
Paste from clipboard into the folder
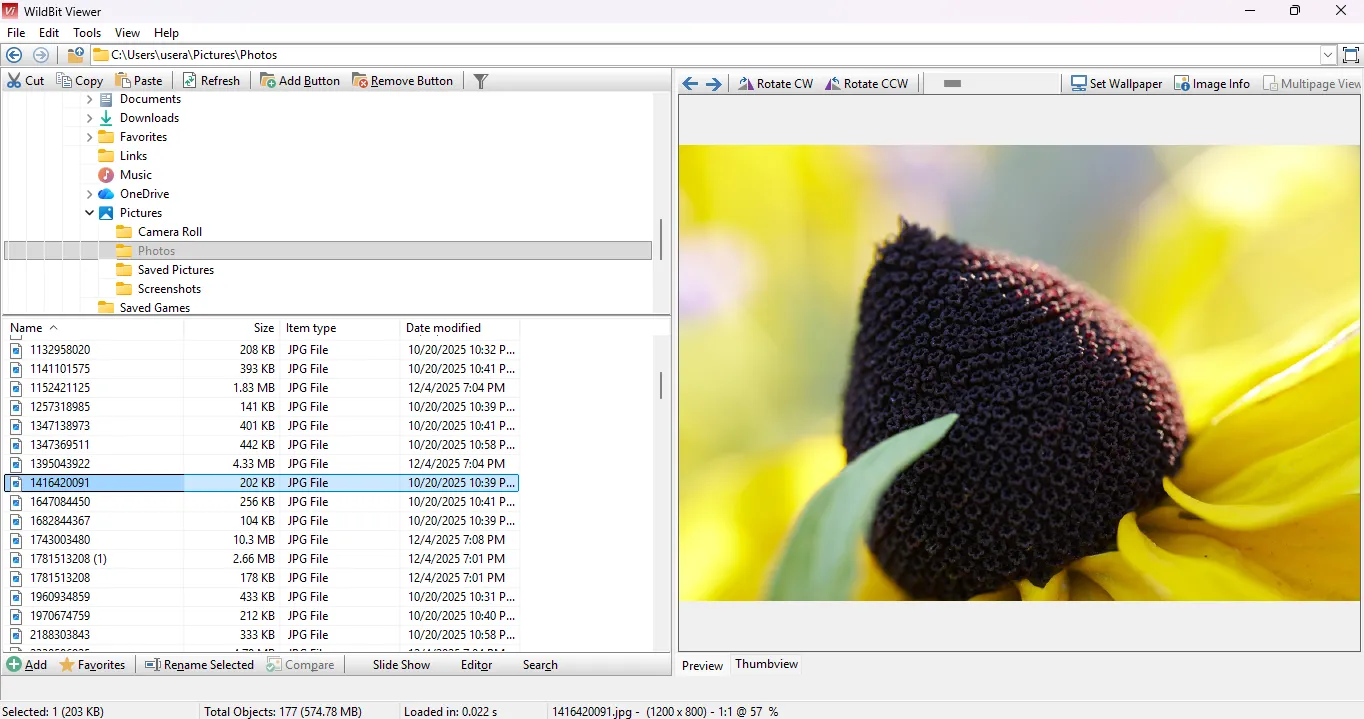(140, 80)
